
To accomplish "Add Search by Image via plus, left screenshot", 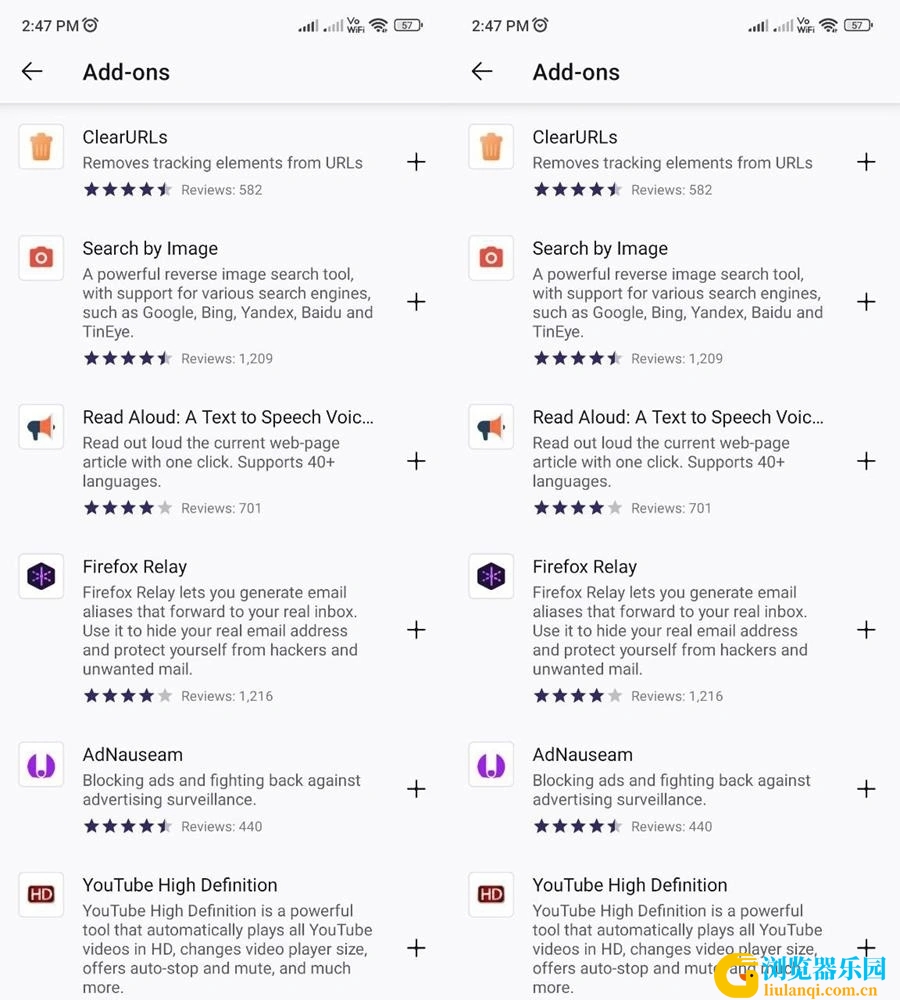I will 416,302.
